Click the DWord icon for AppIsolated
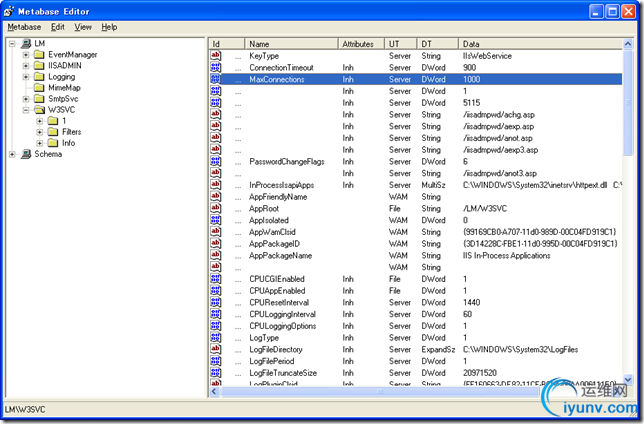The image size is (644, 424). point(216,220)
